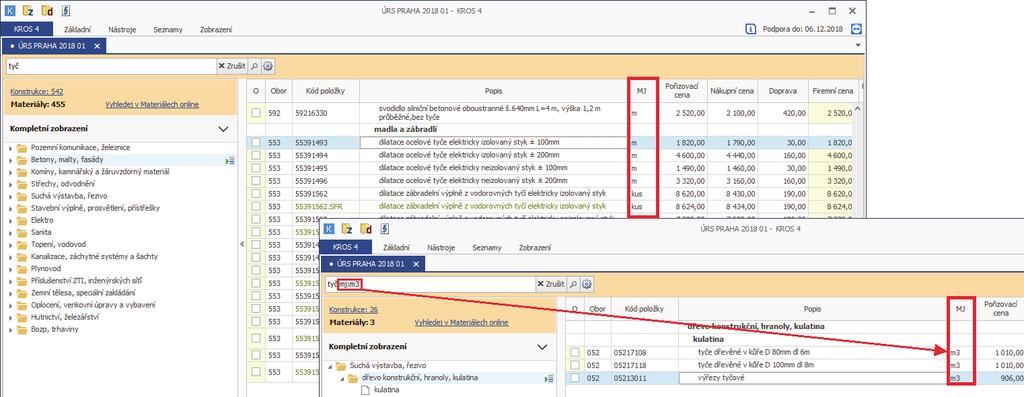Click Vyhledej v Materiálech online in the back window
This screenshot has height=397, width=1024.
click(x=152, y=104)
